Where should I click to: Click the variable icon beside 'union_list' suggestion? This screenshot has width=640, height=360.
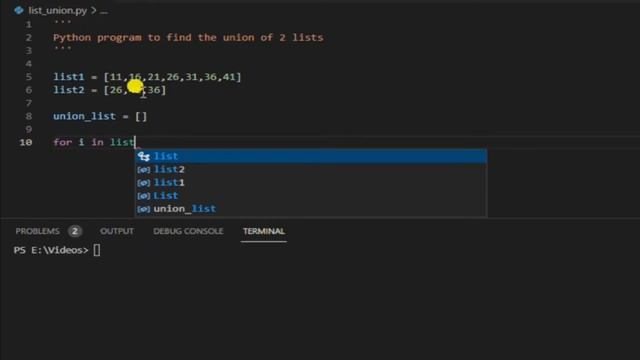click(144, 209)
